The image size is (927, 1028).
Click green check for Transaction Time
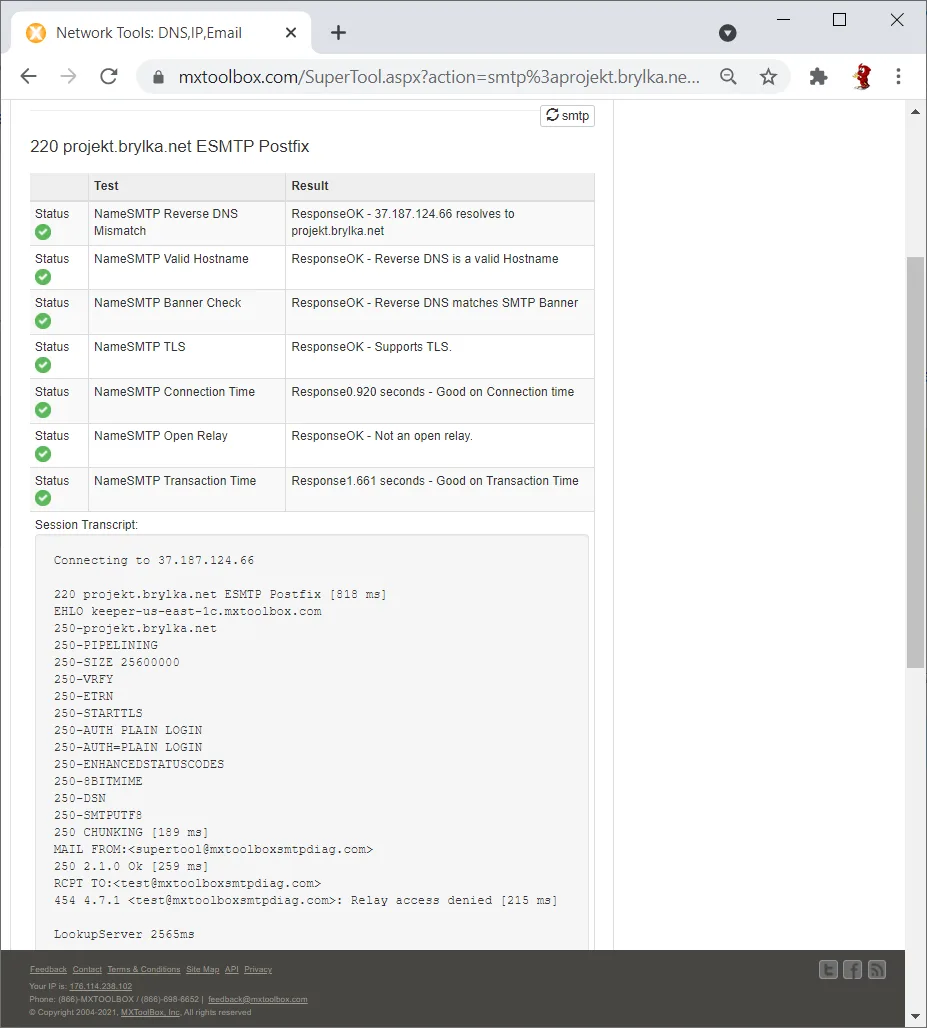click(x=43, y=498)
